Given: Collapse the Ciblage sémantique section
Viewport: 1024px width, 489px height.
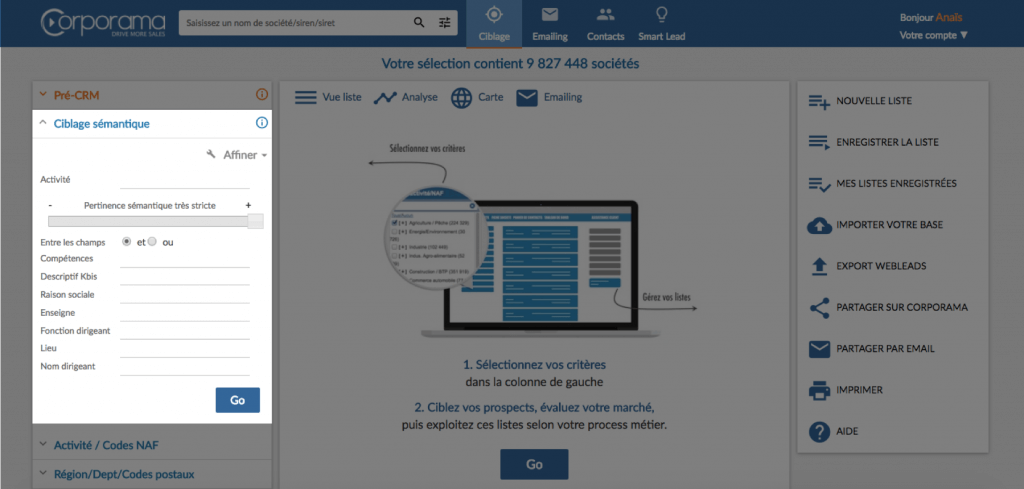Looking at the screenshot, I should pos(43,123).
